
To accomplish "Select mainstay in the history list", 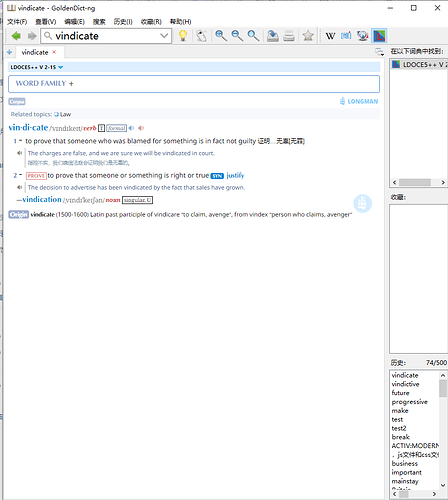I will coord(405,481).
